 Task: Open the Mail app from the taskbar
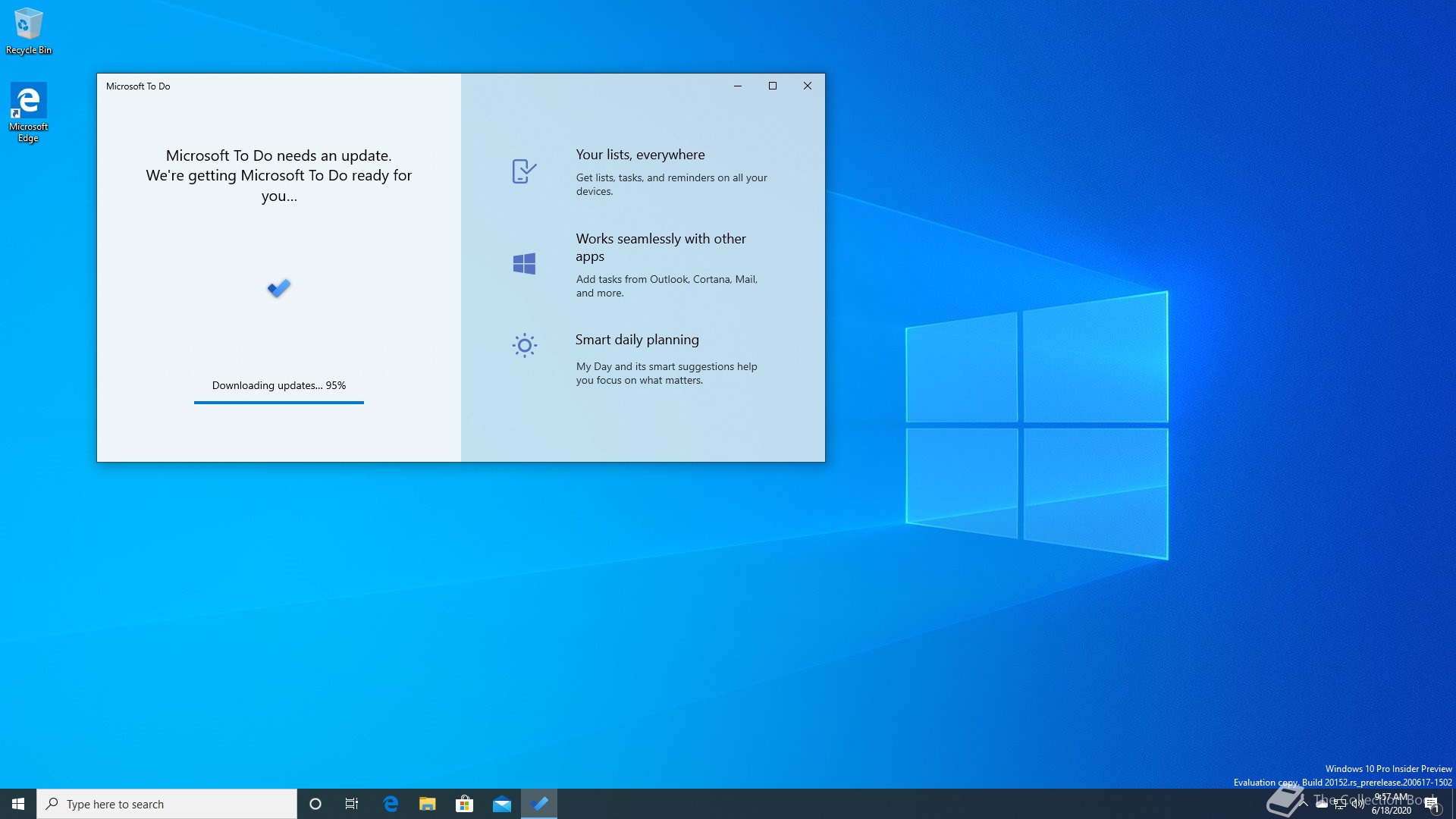tap(502, 804)
